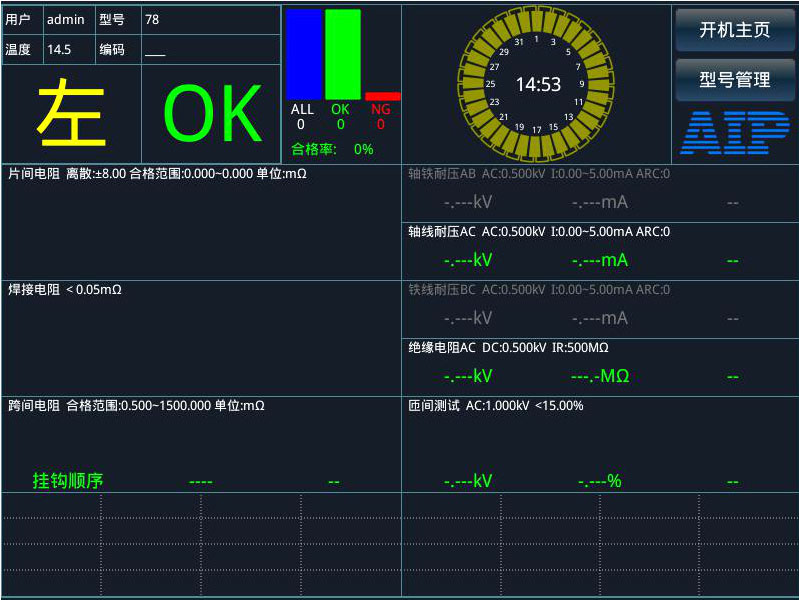
Task: Open the 开机主页 home page
Action: [735, 30]
